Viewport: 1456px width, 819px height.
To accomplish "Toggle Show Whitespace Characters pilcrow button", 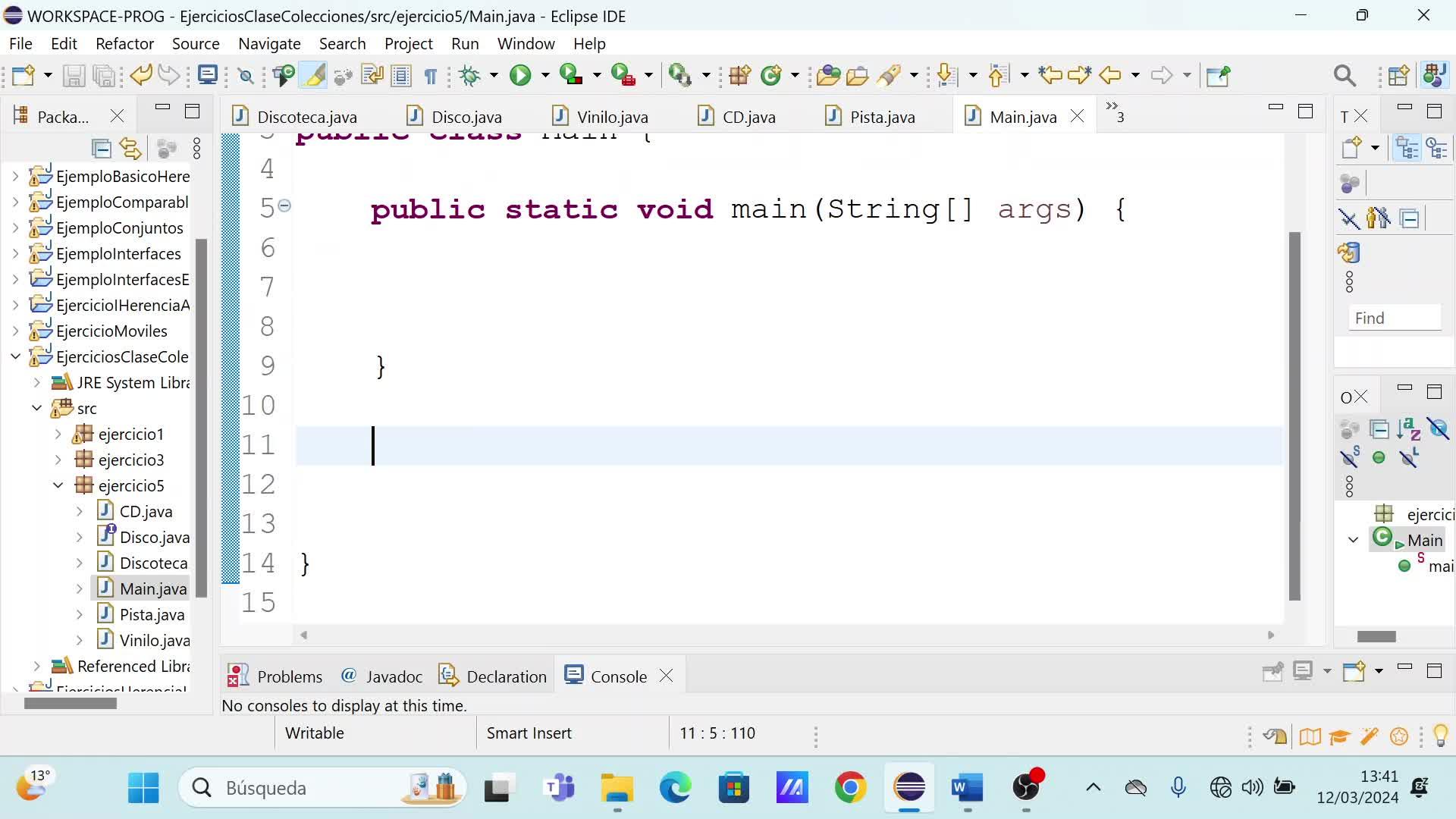I will (x=430, y=75).
